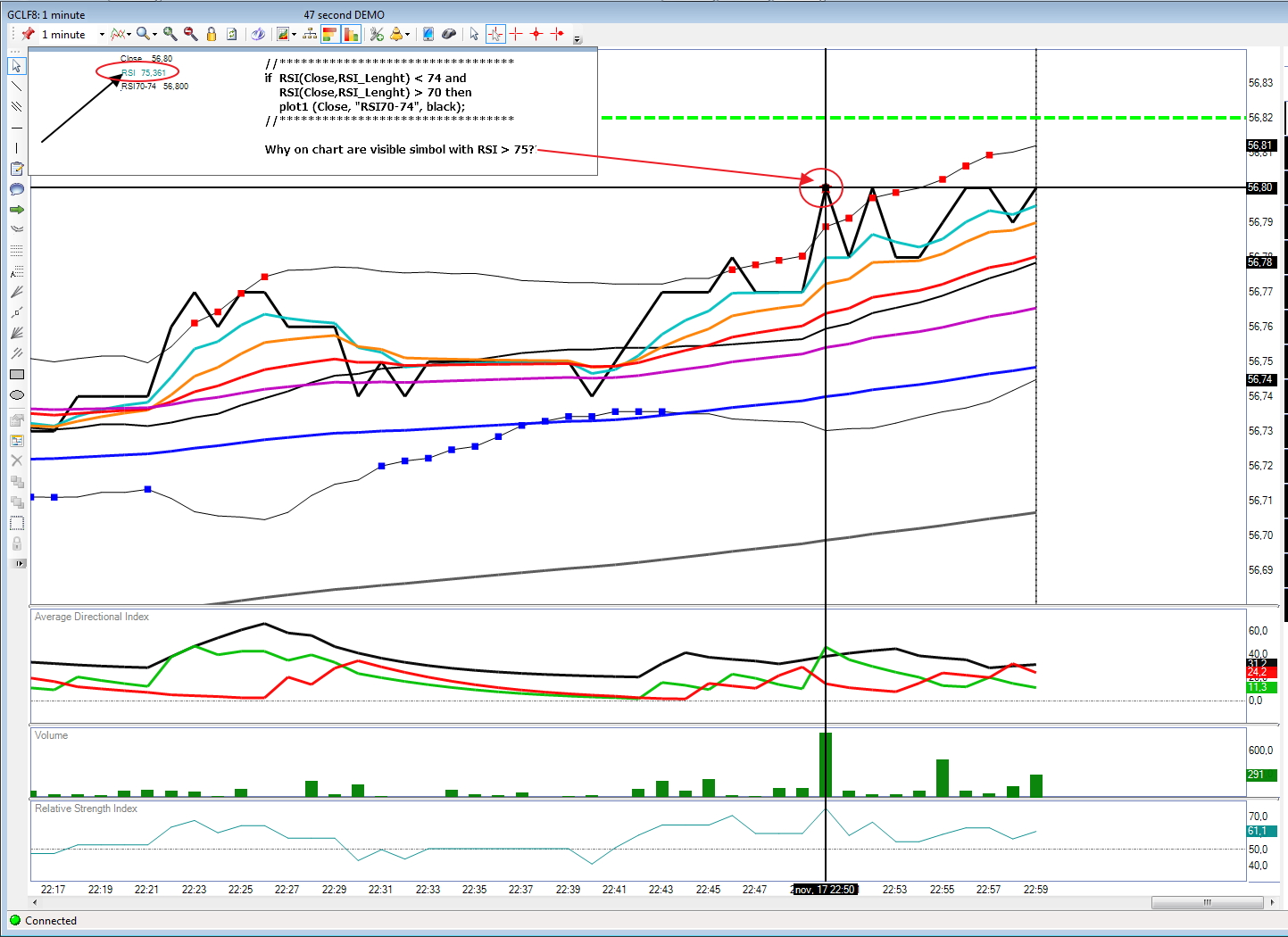Click the bring to front icon

pos(16,481)
